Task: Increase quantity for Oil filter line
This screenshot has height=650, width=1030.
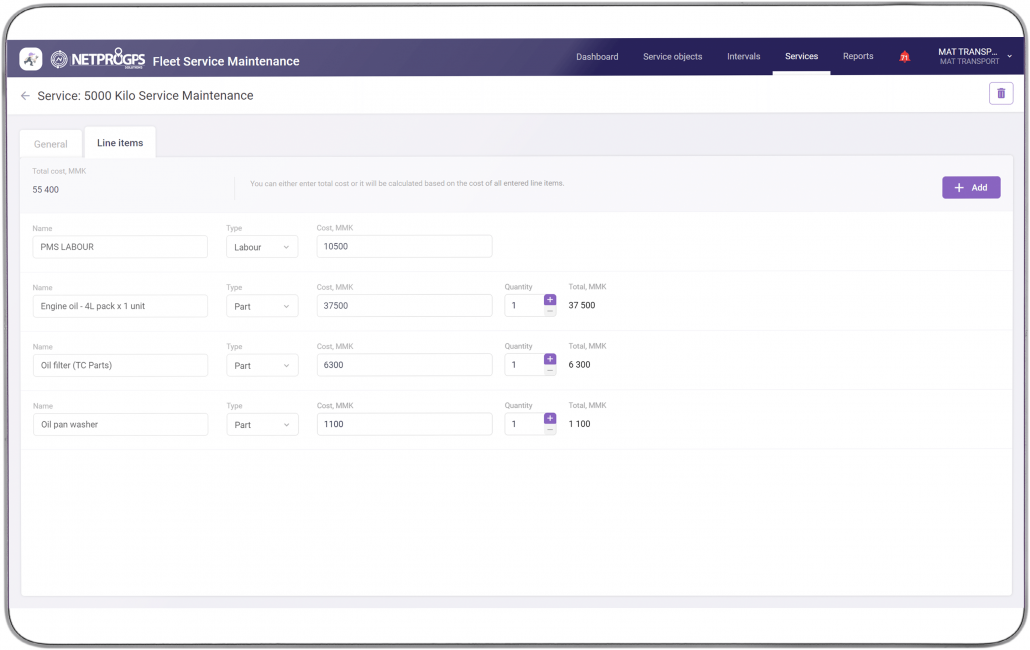Action: click(x=550, y=359)
